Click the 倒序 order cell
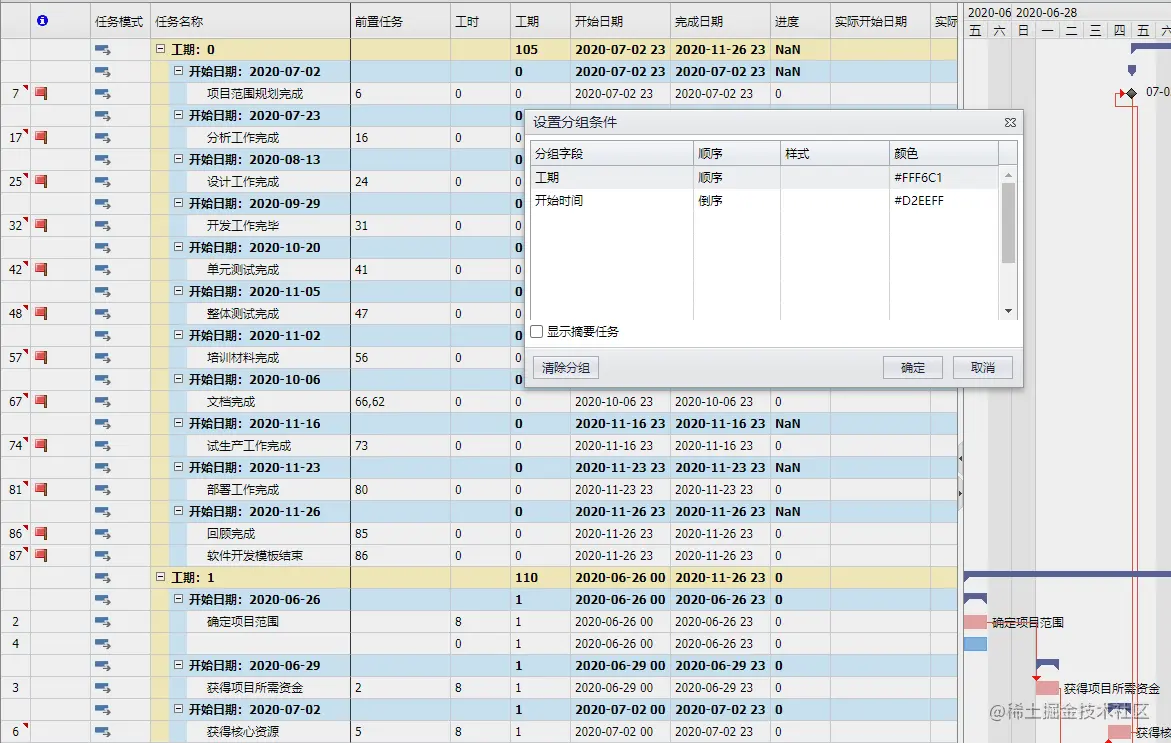This screenshot has height=743, width=1171. pos(737,201)
